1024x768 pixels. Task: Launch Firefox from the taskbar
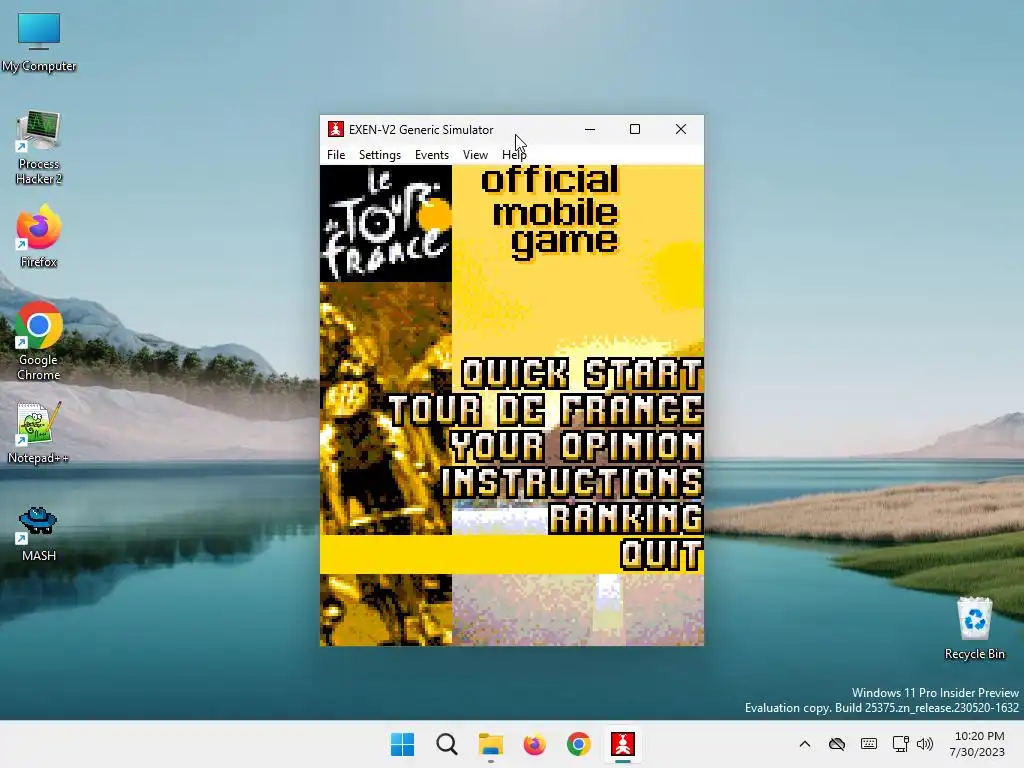(534, 744)
